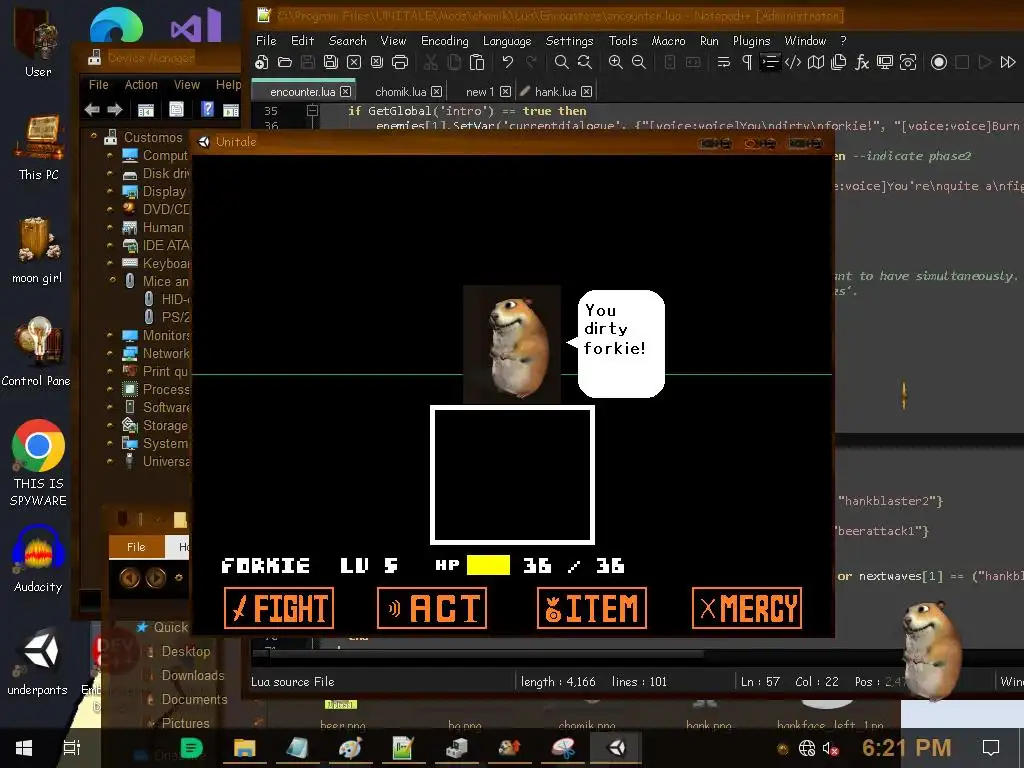Expand the Network adapters node in Device Manager

click(x=109, y=353)
